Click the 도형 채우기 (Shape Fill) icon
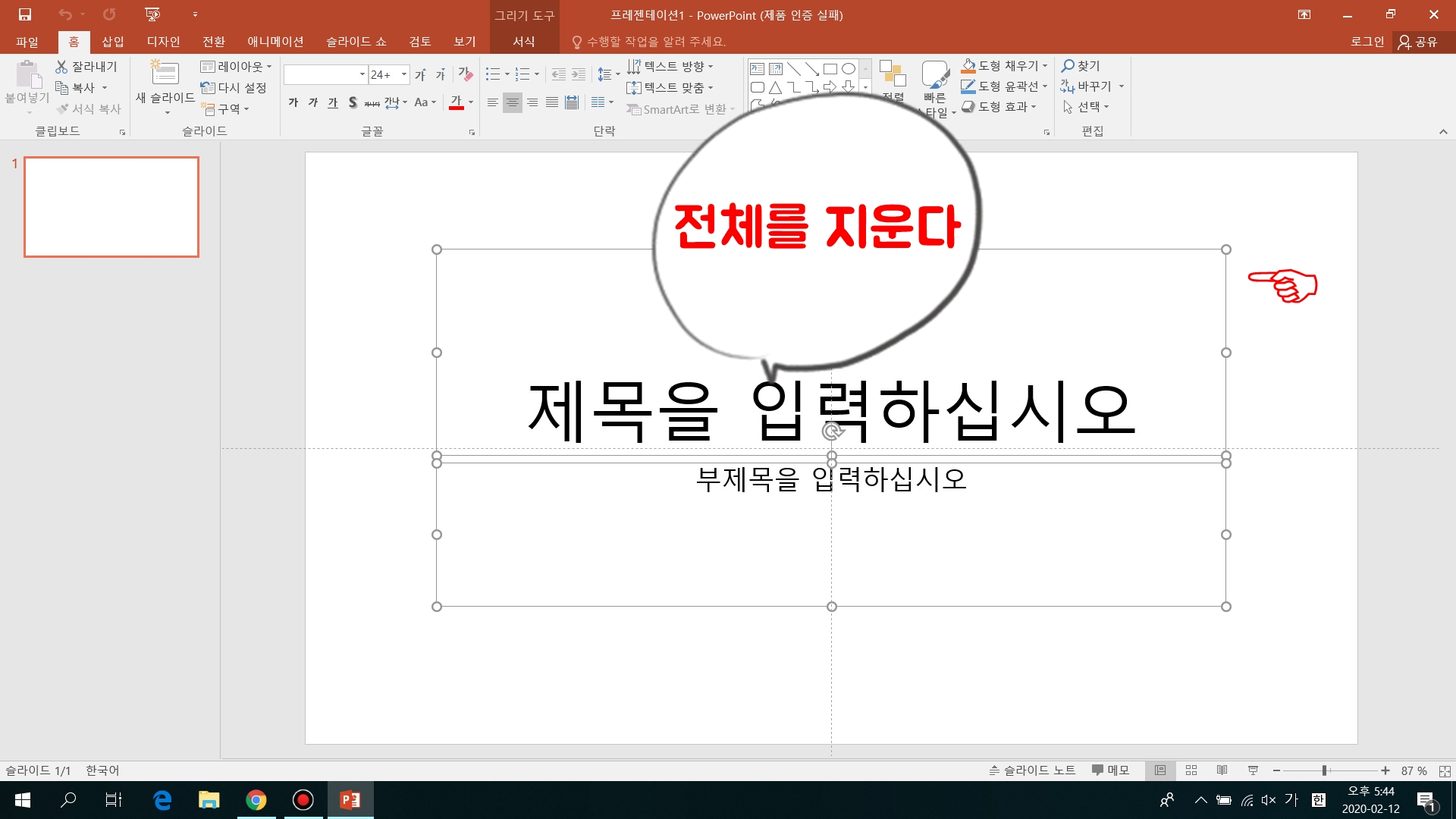Screen dimensions: 1456x819 pyautogui.click(x=968, y=66)
